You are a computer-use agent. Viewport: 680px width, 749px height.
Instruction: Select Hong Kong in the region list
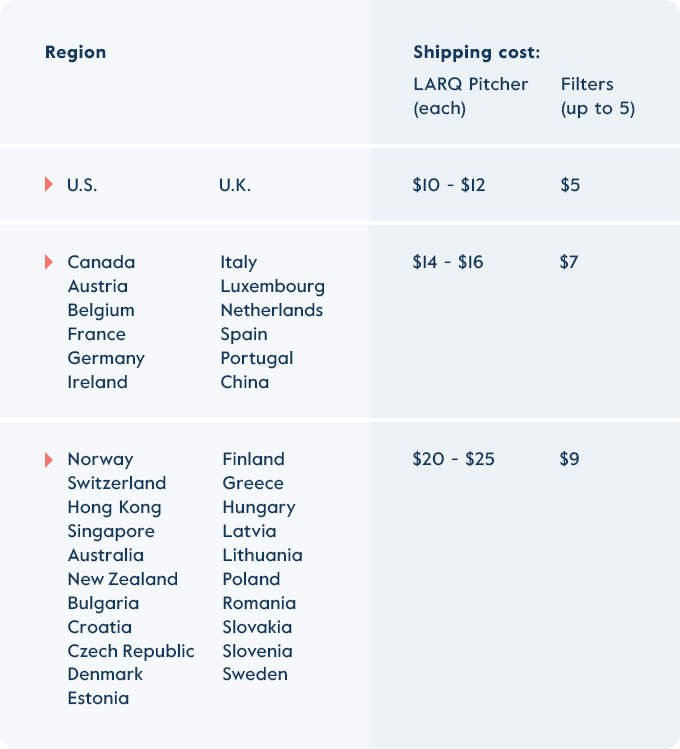[115, 508]
